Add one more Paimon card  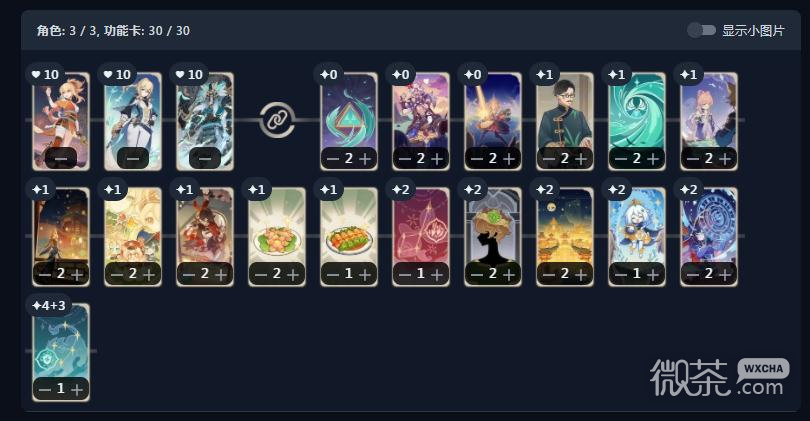652,274
